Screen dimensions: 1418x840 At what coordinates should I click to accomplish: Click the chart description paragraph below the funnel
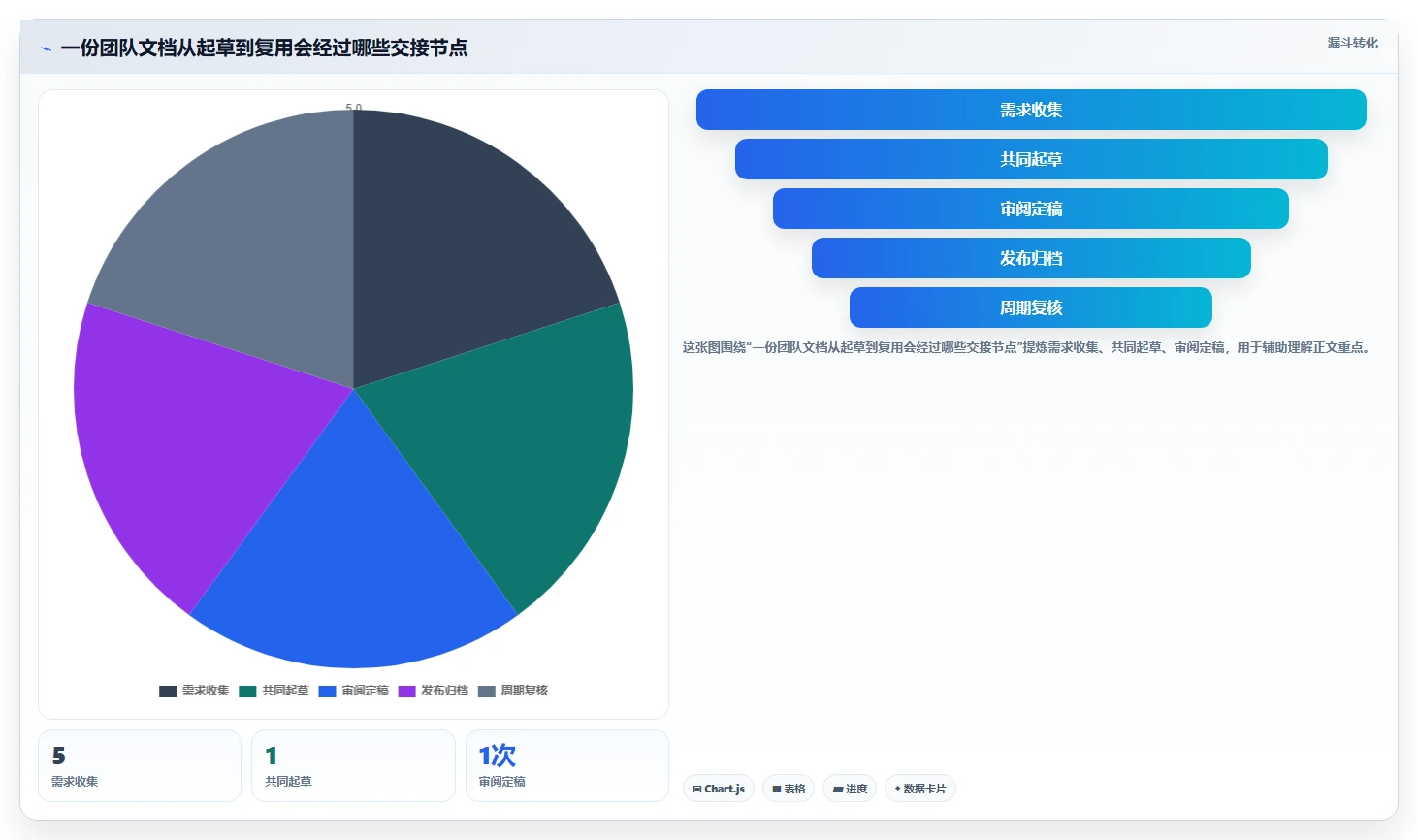[x=1028, y=347]
